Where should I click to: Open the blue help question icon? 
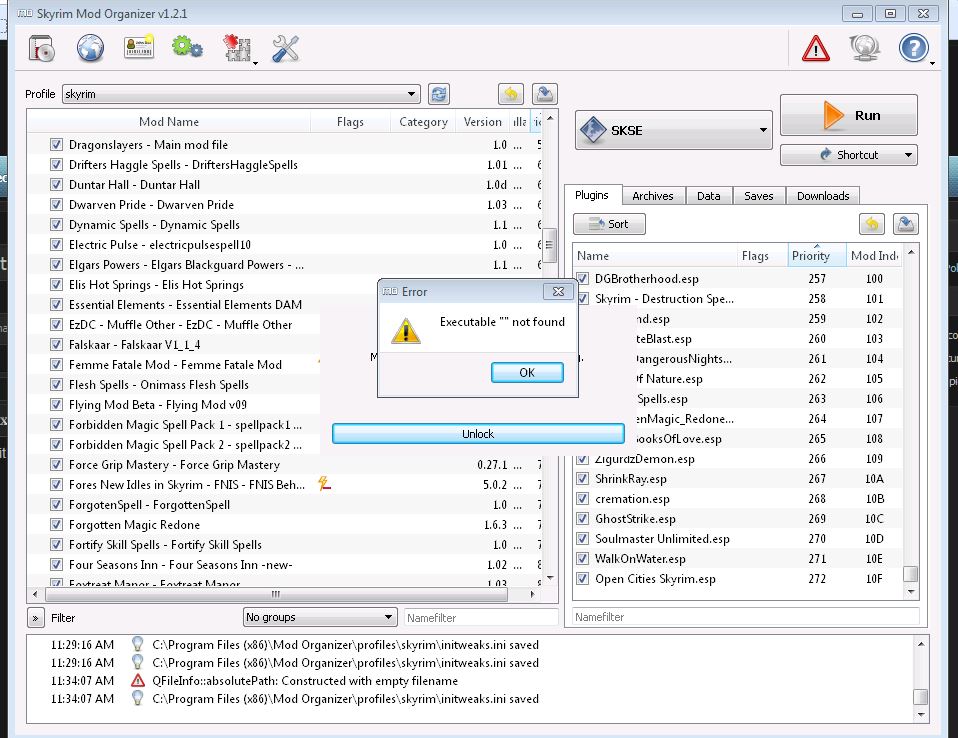(x=913, y=48)
